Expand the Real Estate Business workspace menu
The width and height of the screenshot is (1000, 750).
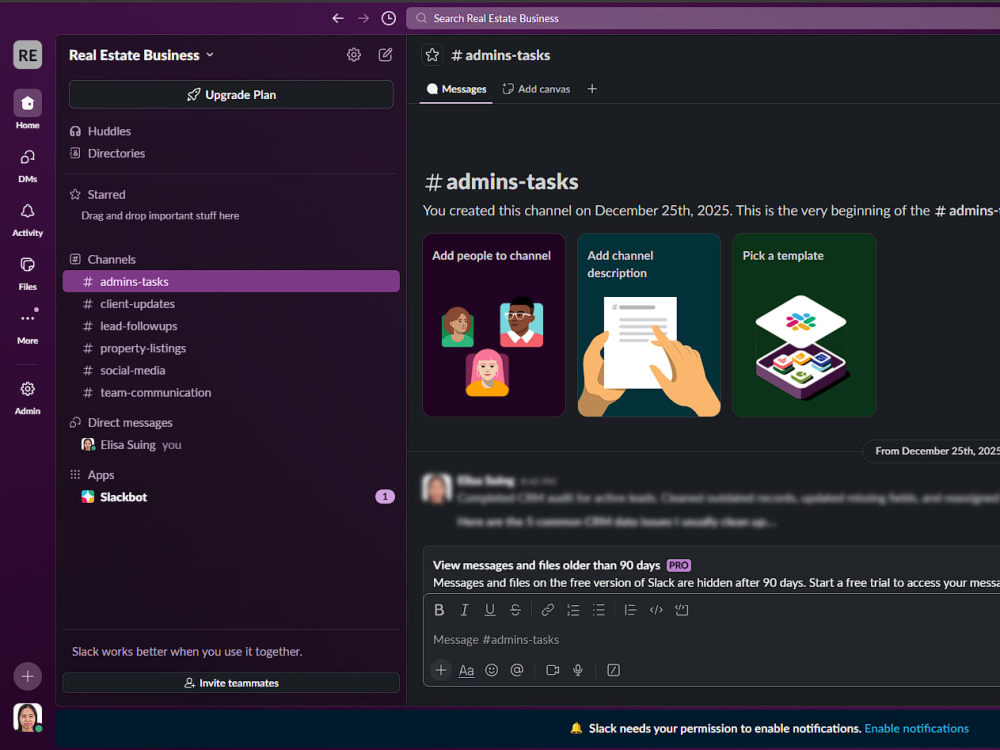[x=141, y=55]
